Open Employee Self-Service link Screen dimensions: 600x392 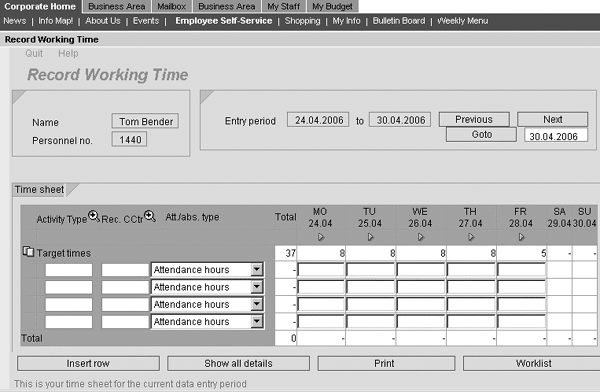[x=224, y=21]
